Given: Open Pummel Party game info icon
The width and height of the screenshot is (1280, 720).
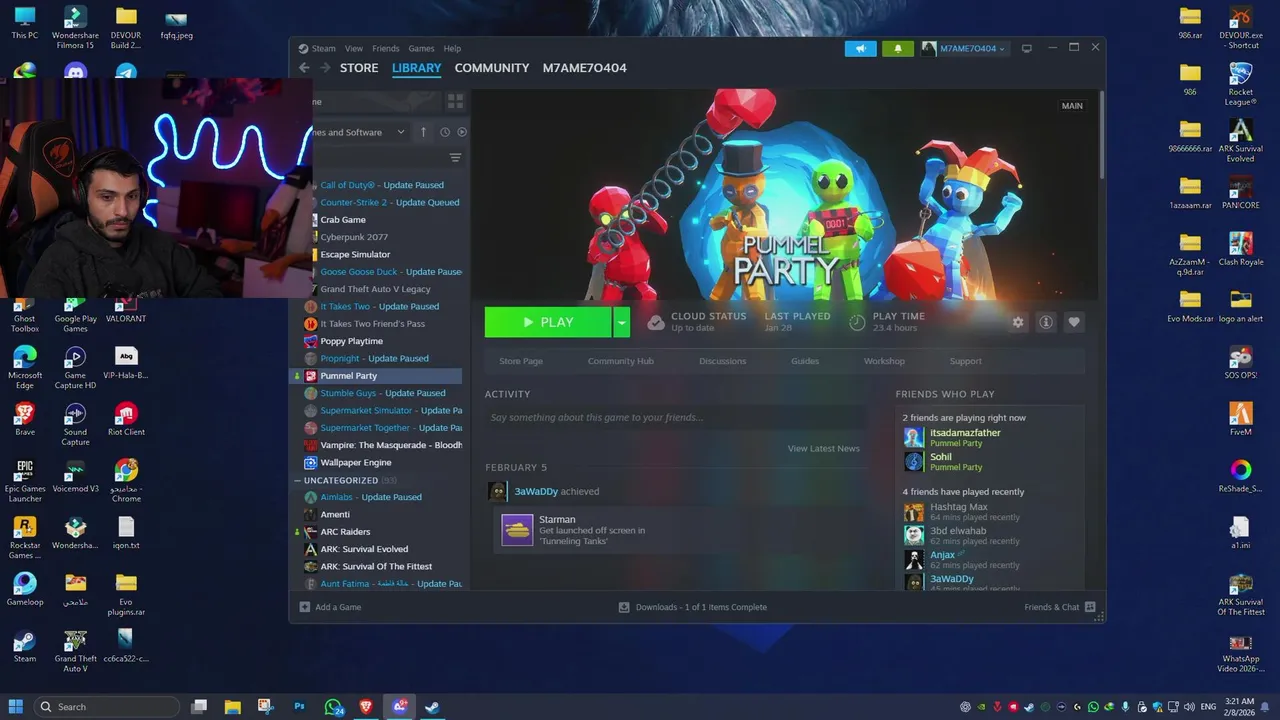Looking at the screenshot, I should point(1046,322).
